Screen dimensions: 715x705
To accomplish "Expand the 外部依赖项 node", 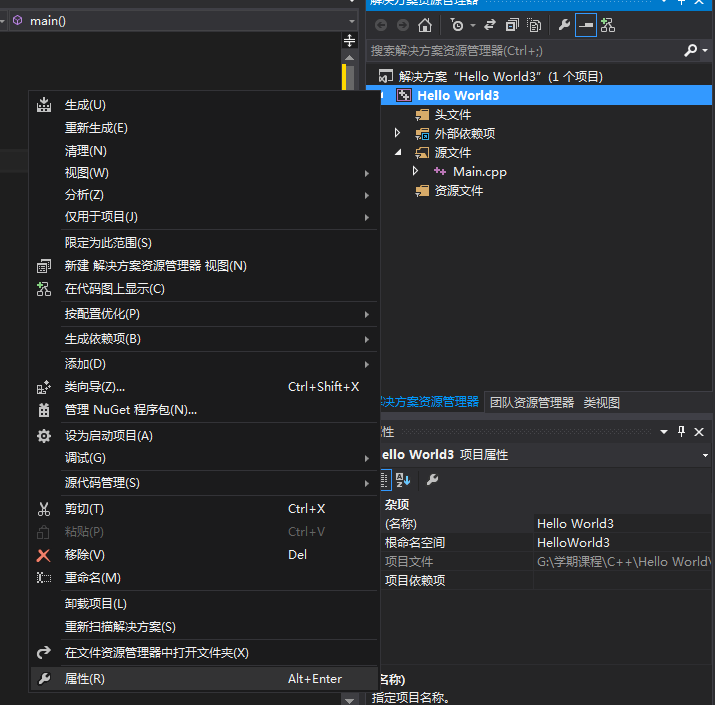I will pyautogui.click(x=397, y=133).
